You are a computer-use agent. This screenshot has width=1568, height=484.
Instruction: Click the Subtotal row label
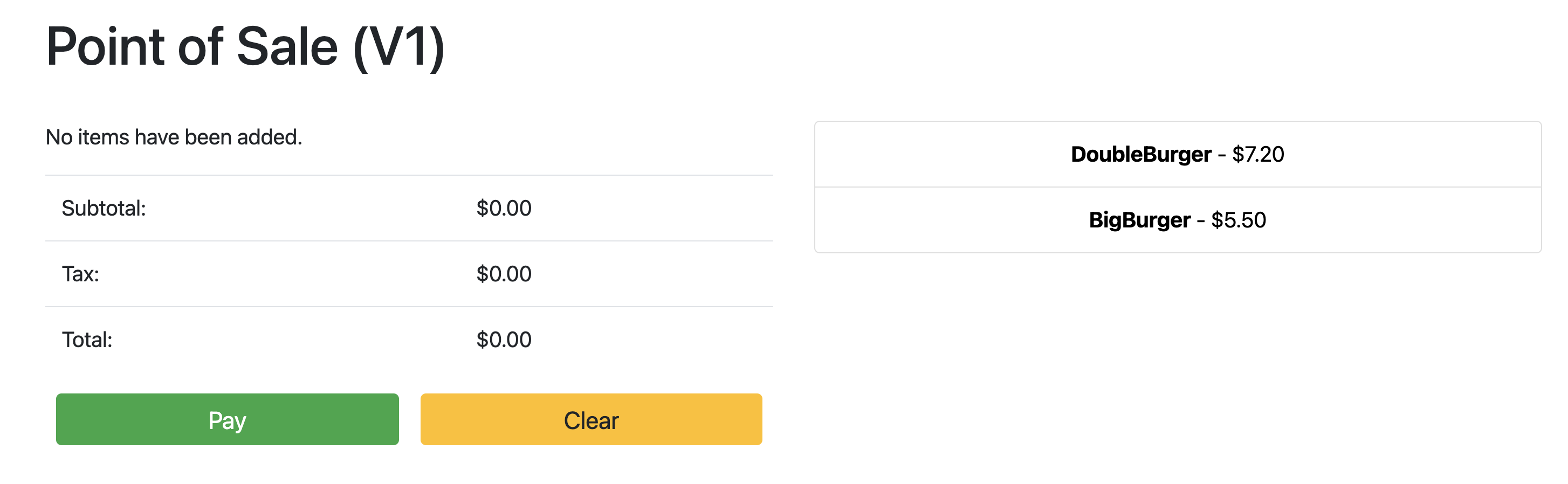pos(104,208)
